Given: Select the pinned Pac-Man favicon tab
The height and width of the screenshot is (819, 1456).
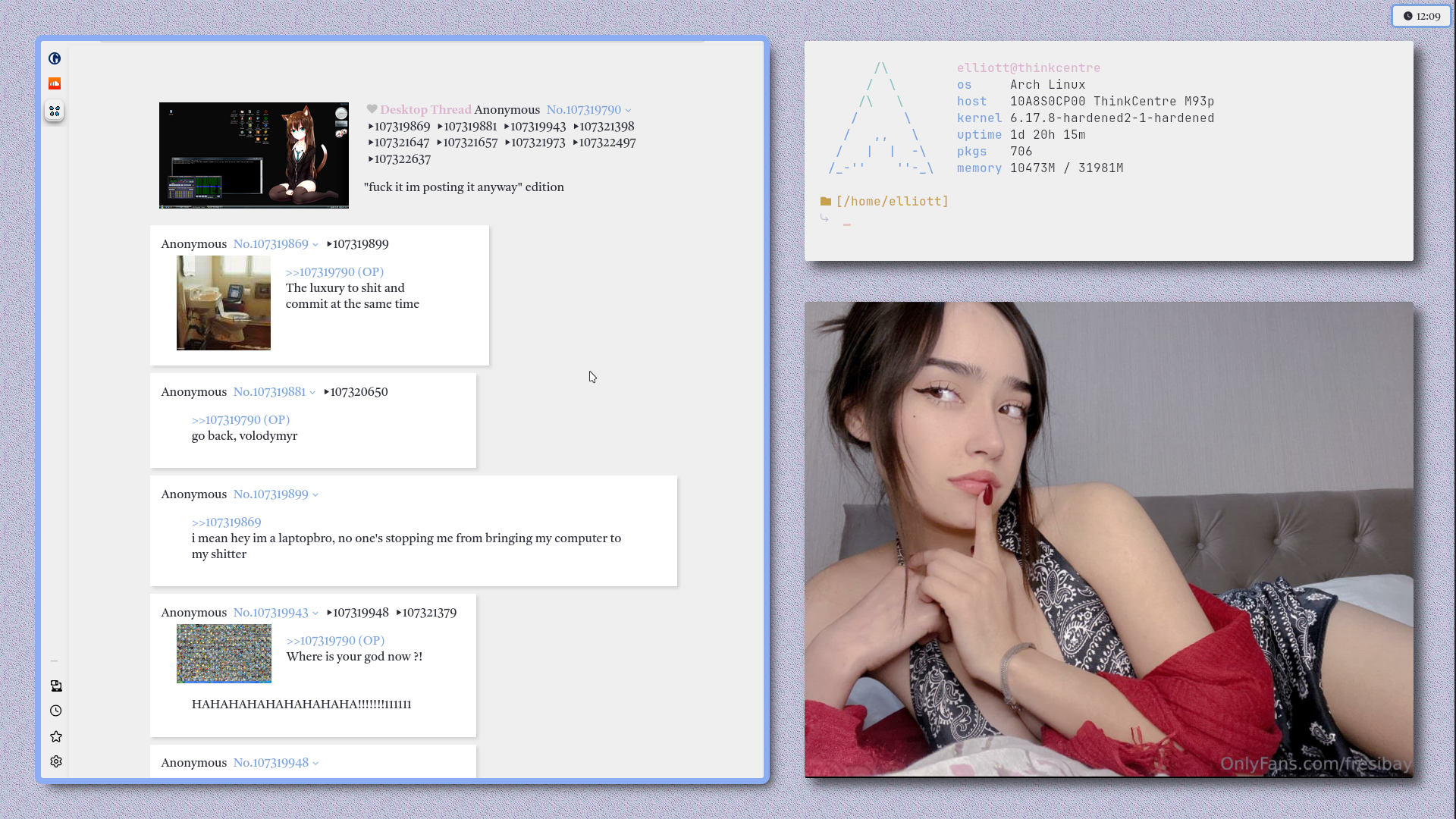Looking at the screenshot, I should pos(55,111).
